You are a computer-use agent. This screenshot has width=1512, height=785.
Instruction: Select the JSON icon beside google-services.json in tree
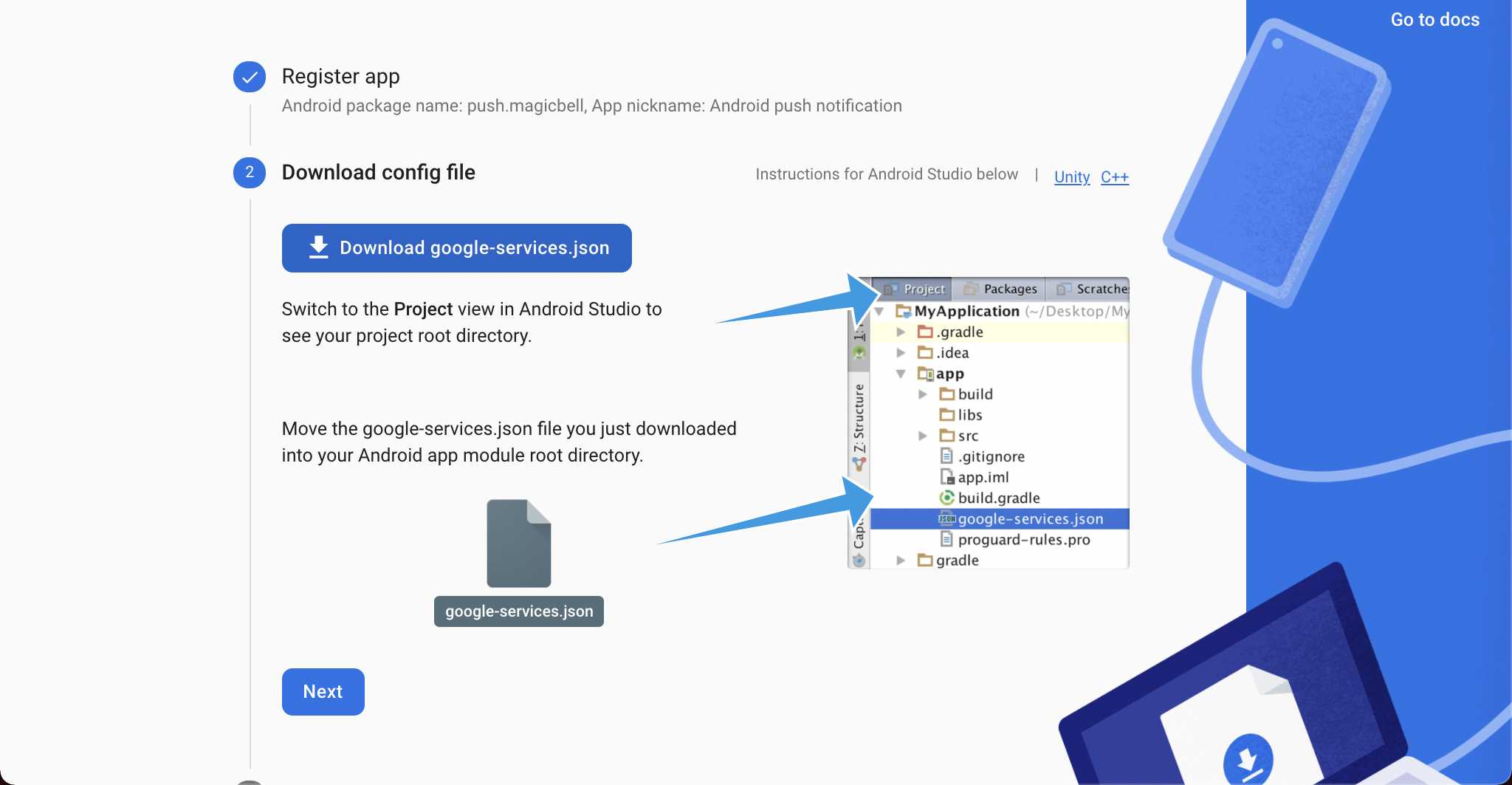click(x=946, y=519)
